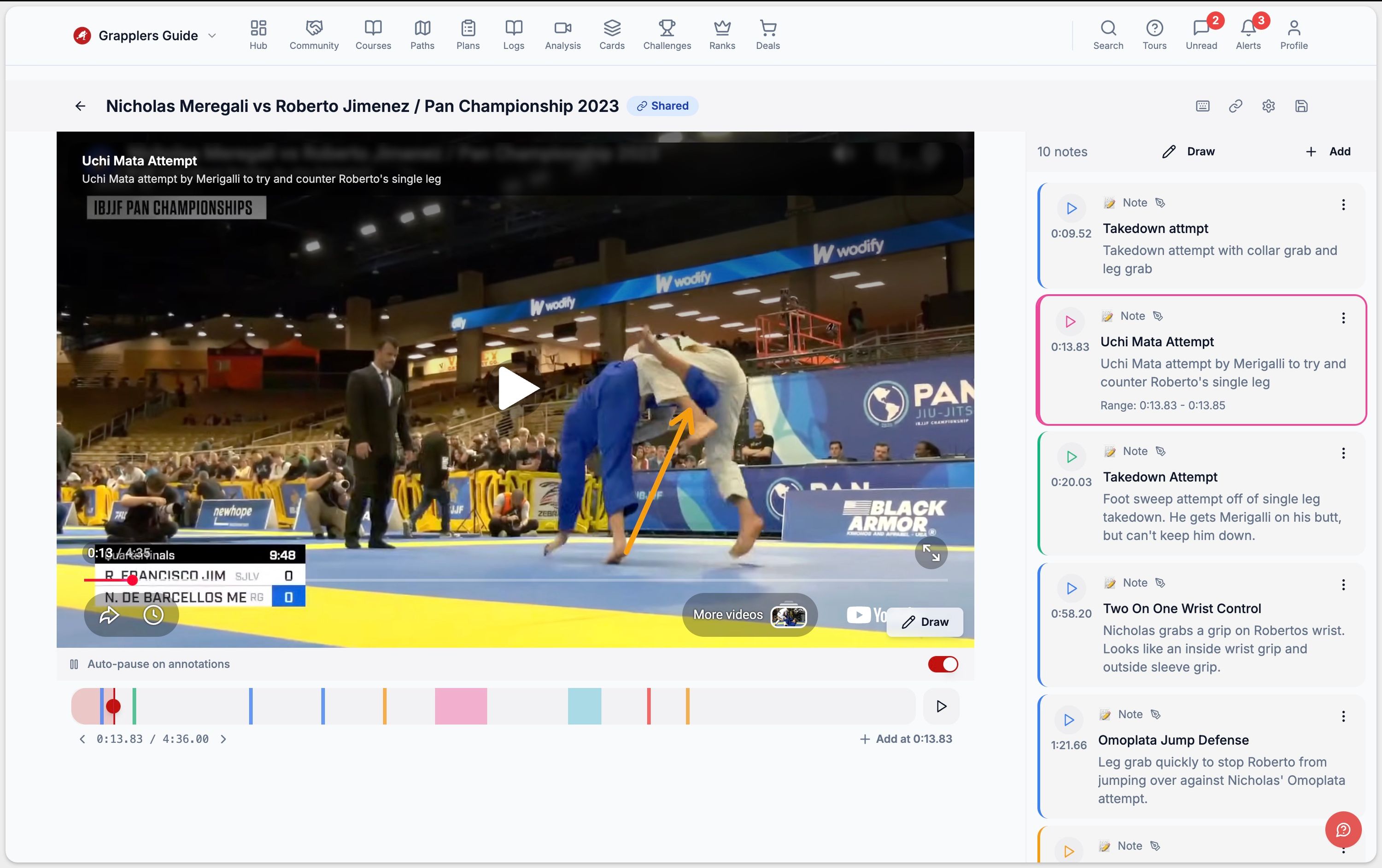1382x868 pixels.
Task: Open Plans in the navigation bar
Action: click(468, 35)
